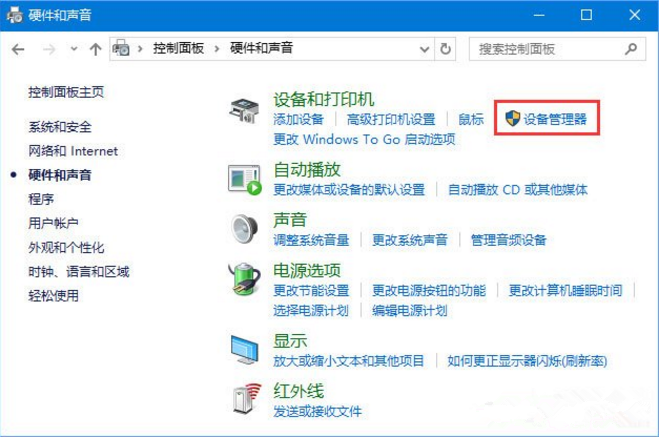661x438 pixels.
Task: Click 发送或接收文件
Action: [x=317, y=411]
